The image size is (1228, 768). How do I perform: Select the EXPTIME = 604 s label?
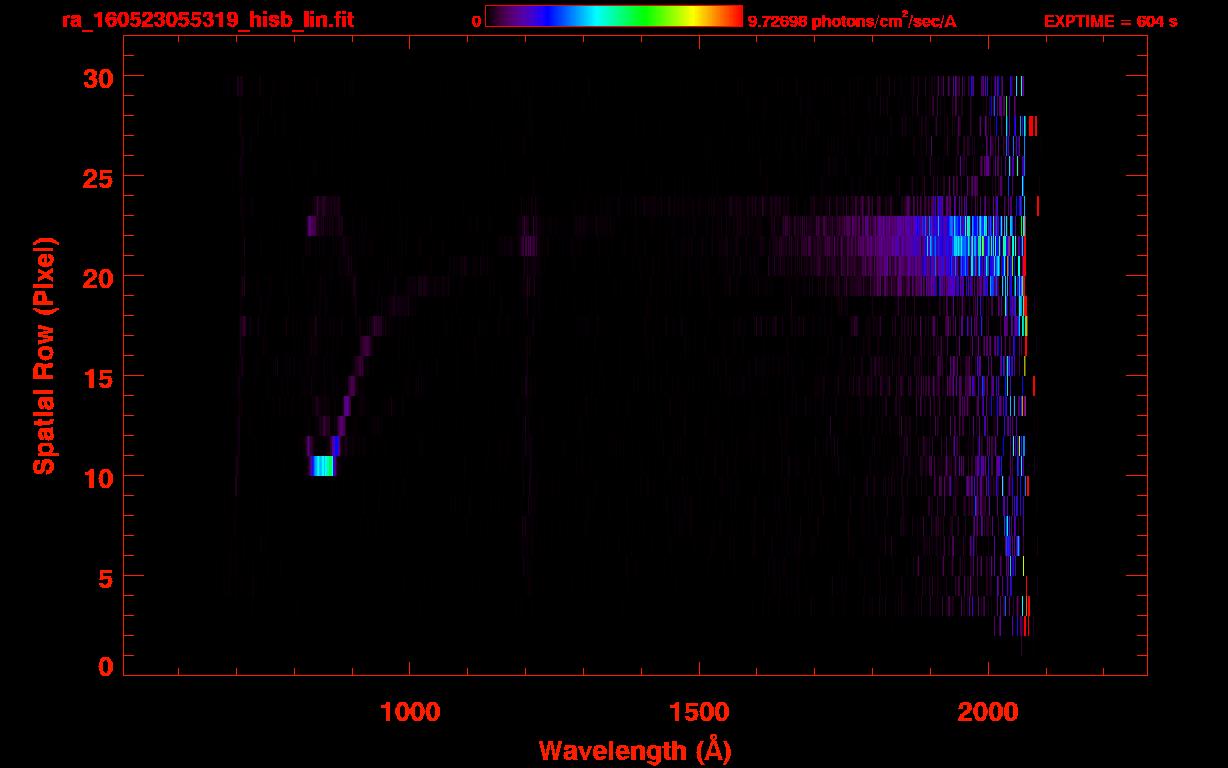pyautogui.click(x=1110, y=21)
